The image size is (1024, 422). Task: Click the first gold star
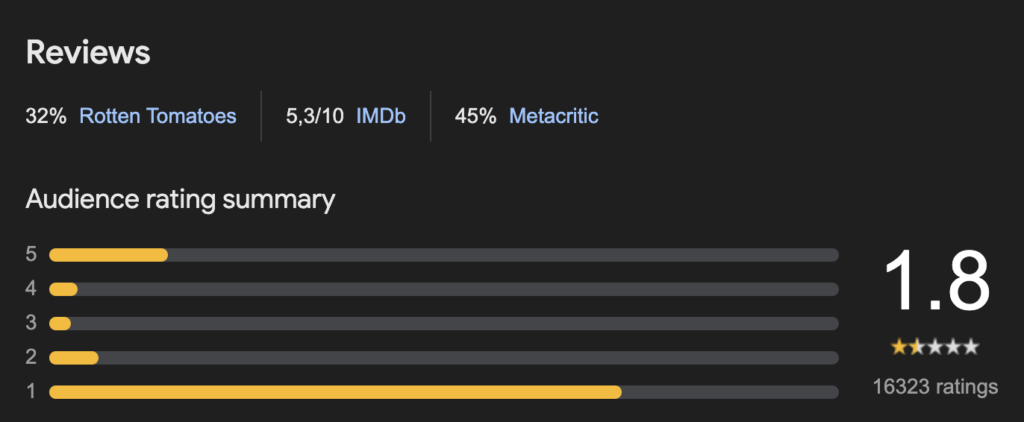coord(899,347)
